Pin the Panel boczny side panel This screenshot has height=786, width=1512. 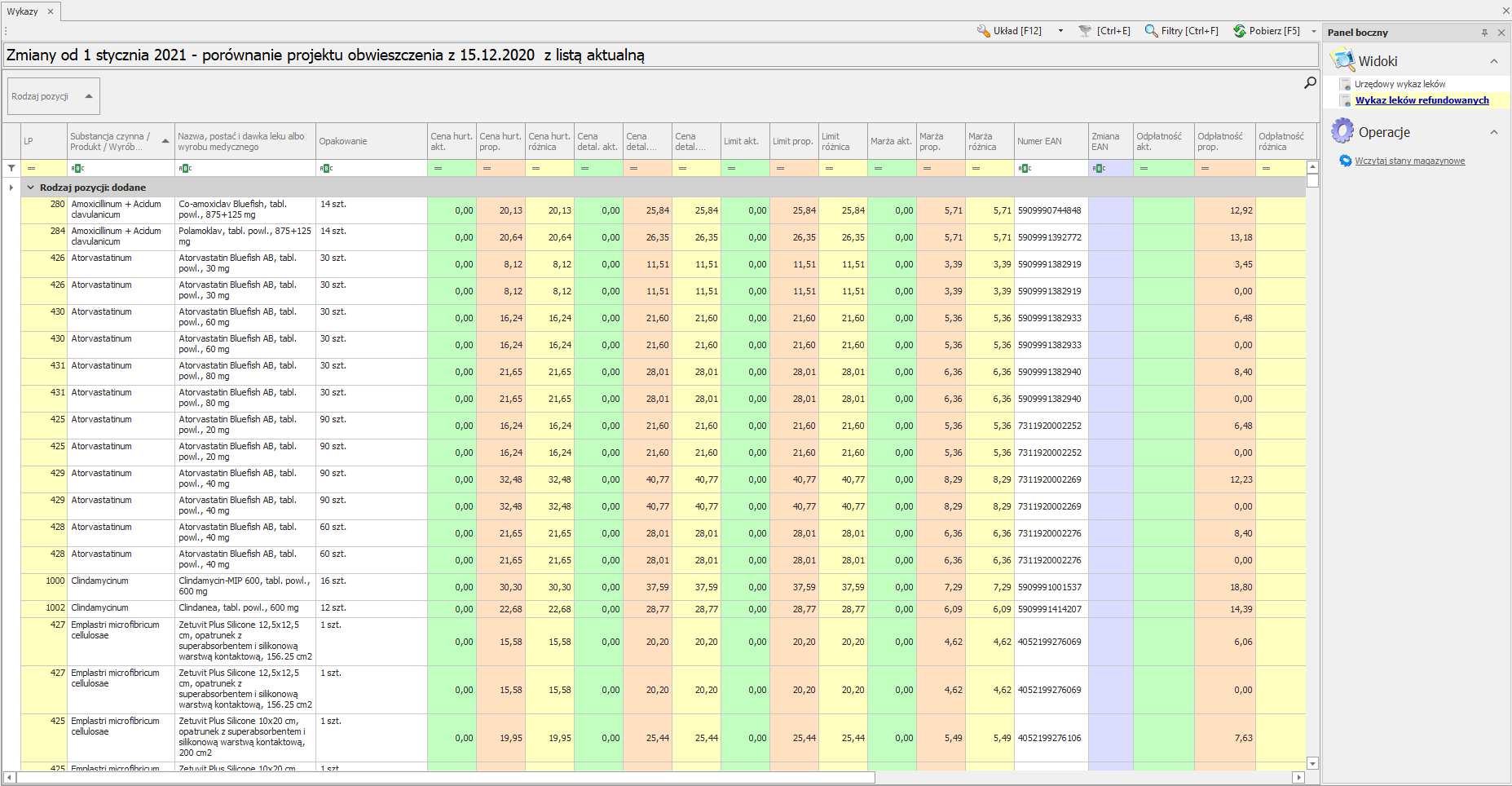tap(1484, 33)
